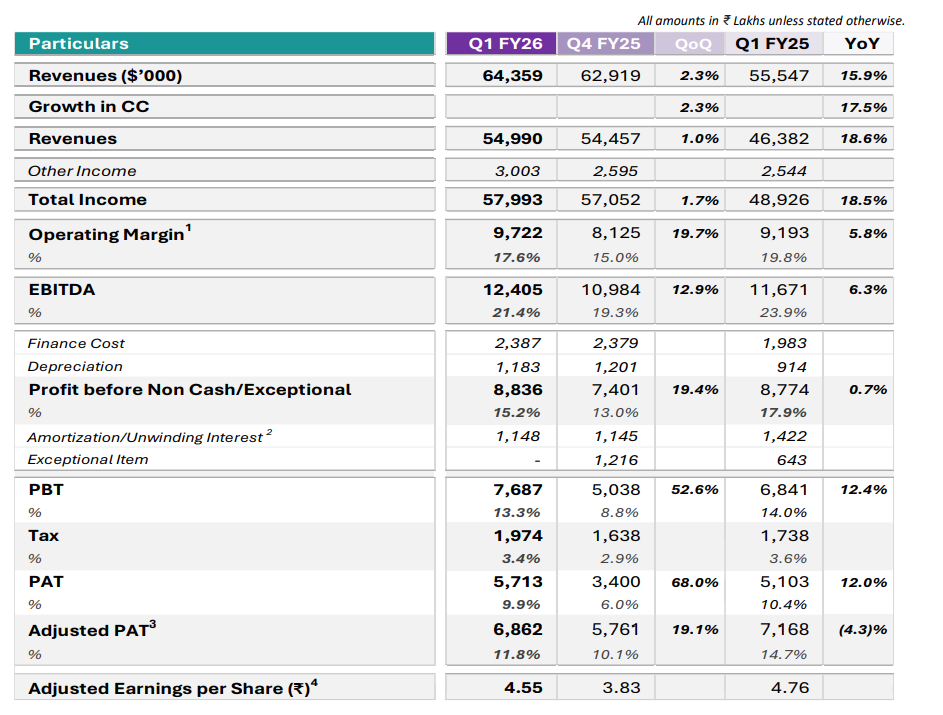Click the Revenues ($'000) row label
This screenshot has height=715, width=943.
coord(105,76)
